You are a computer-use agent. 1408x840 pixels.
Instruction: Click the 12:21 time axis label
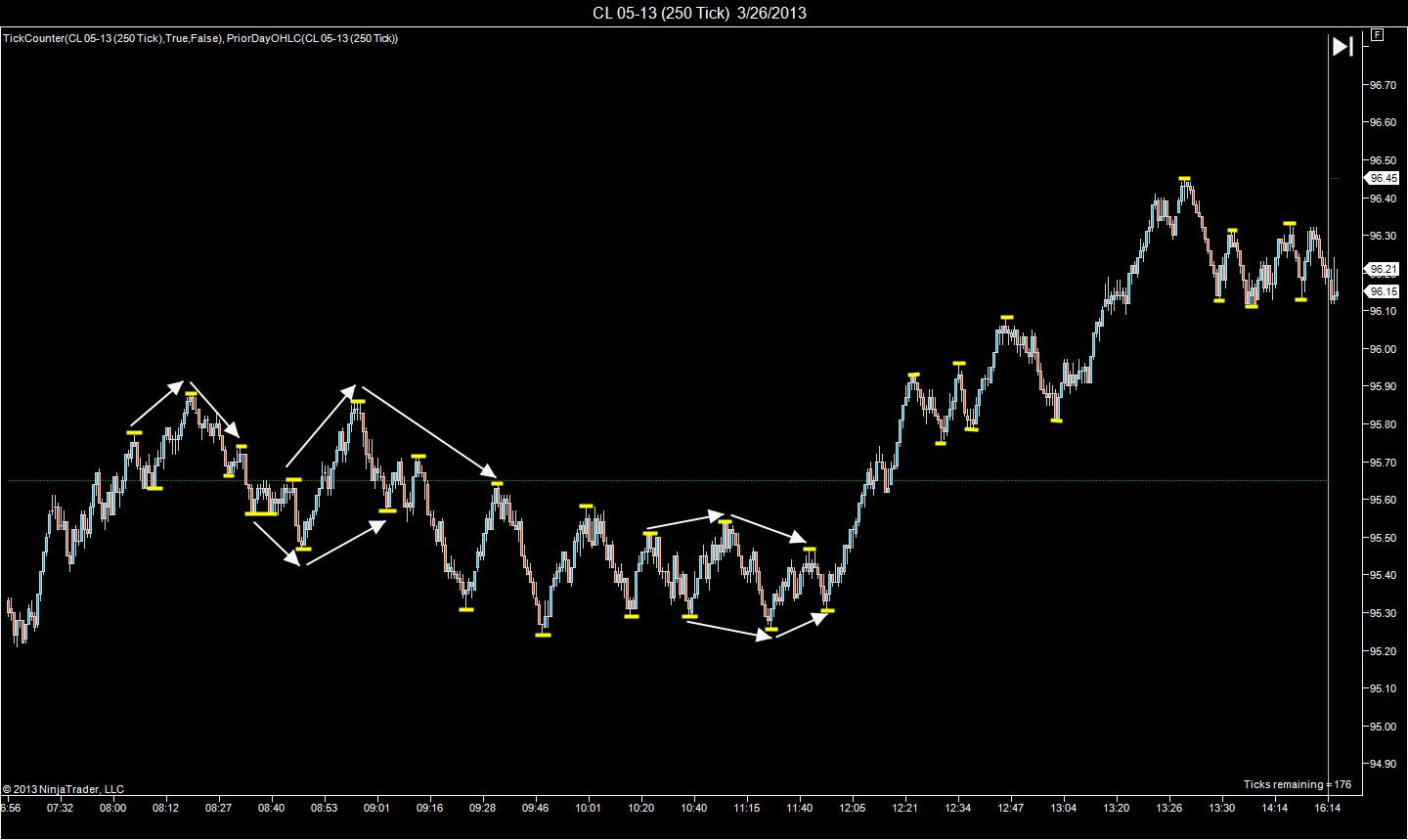905,809
